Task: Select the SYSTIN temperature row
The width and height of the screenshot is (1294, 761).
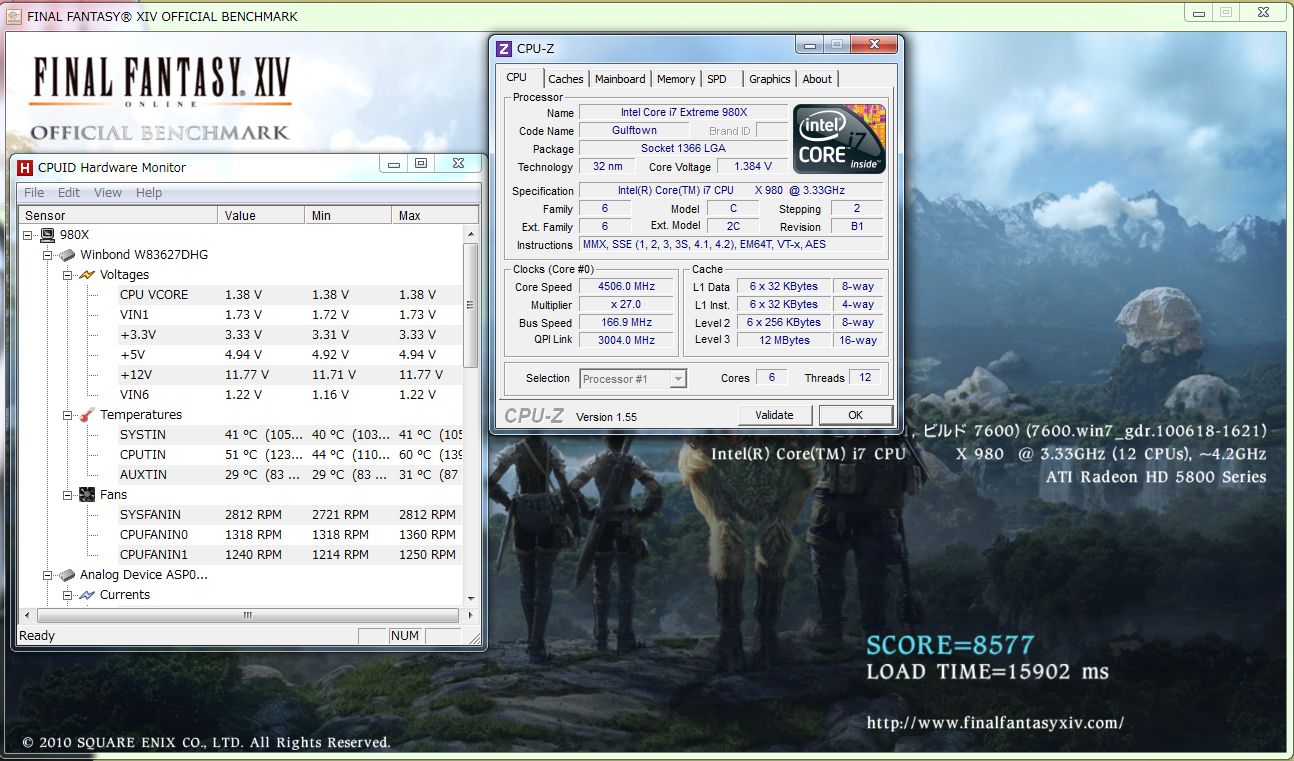Action: [x=290, y=435]
